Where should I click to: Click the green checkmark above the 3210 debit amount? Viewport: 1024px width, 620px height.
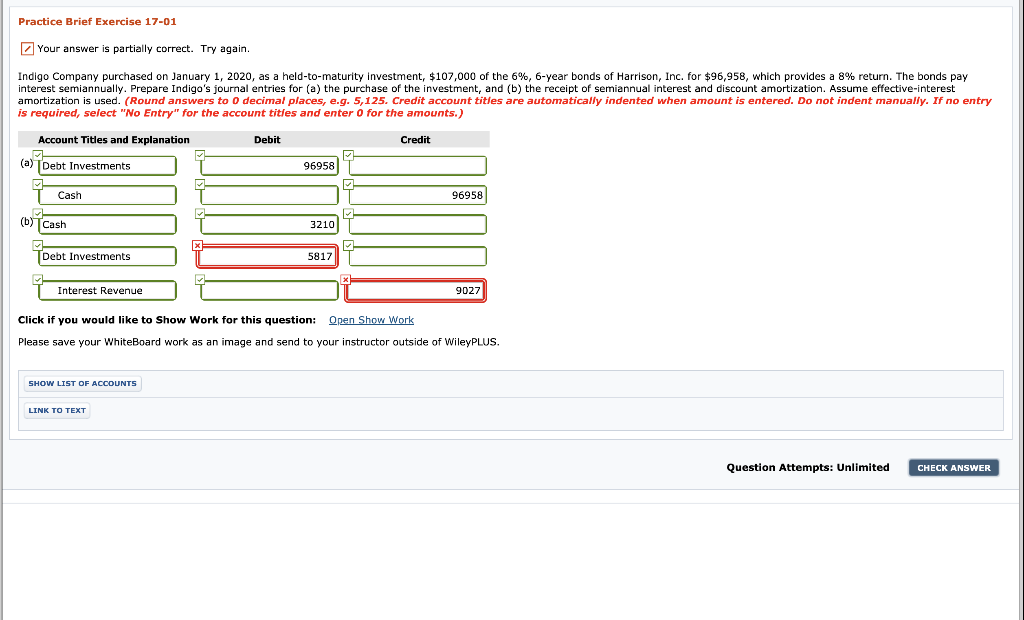198,214
